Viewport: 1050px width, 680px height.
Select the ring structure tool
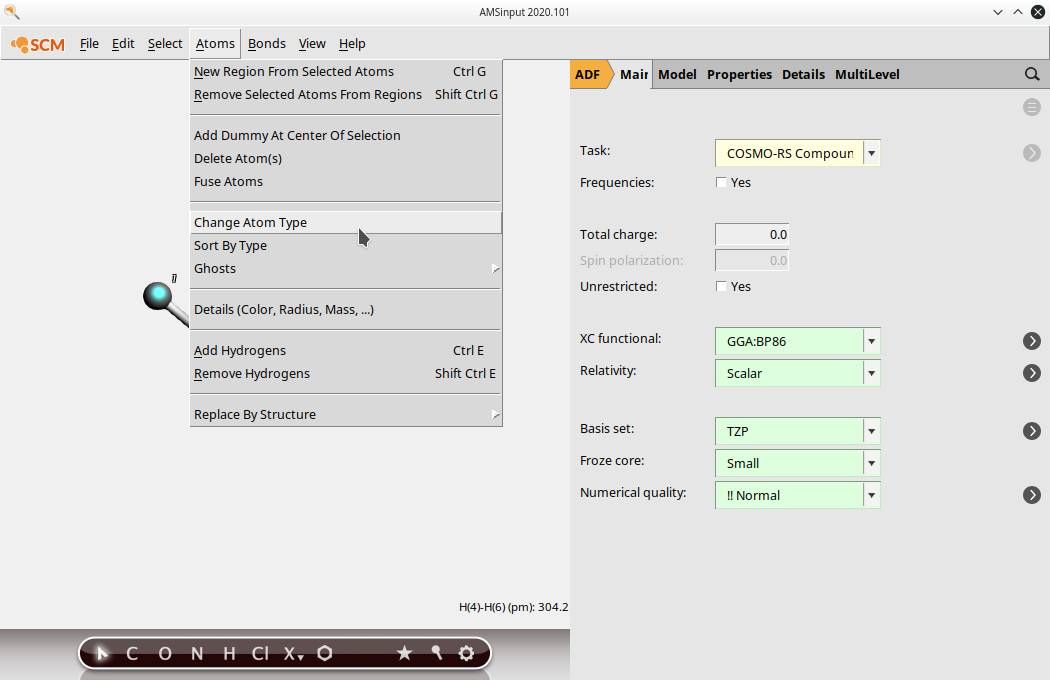pyautogui.click(x=325, y=653)
